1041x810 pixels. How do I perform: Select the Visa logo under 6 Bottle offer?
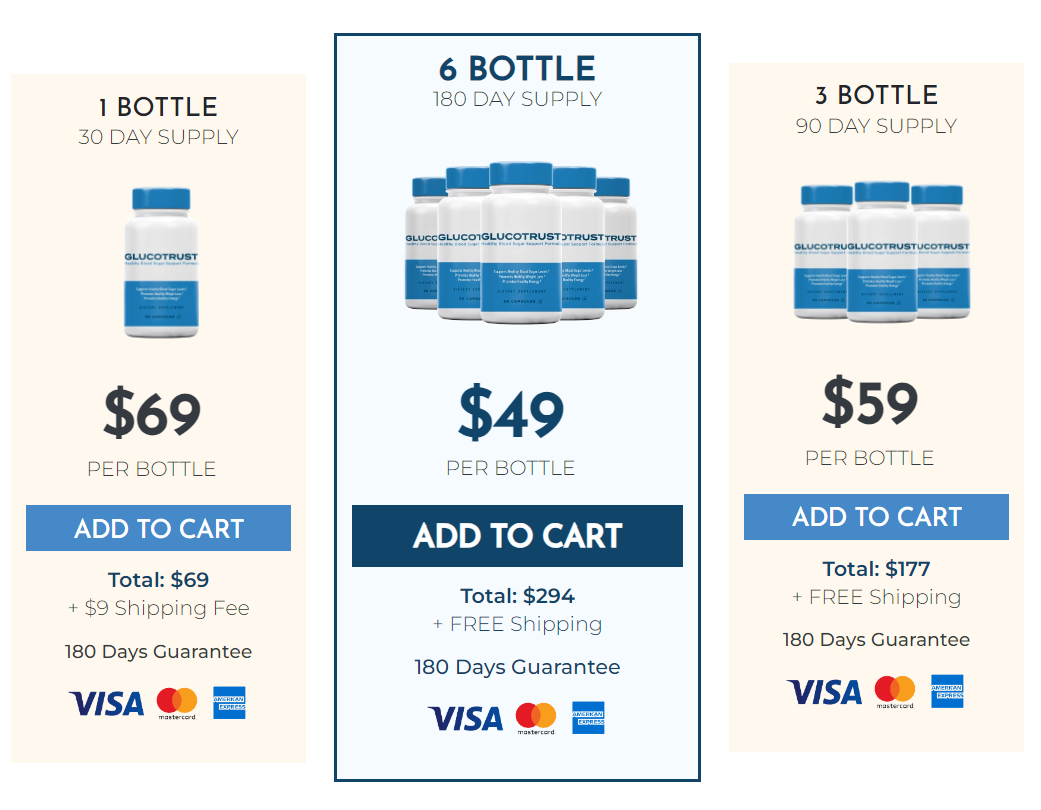(465, 718)
